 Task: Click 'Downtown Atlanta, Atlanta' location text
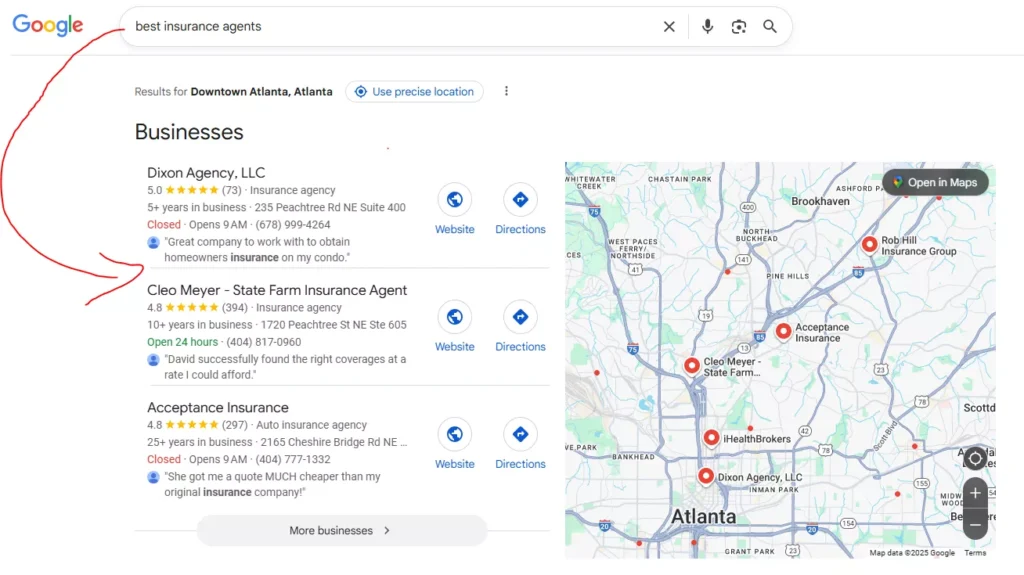(x=261, y=91)
